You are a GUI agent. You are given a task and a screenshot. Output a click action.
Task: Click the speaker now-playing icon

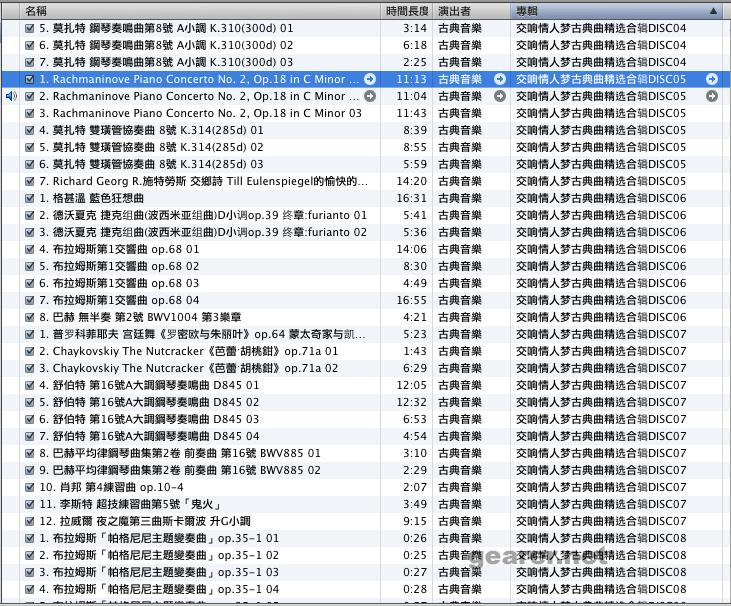(x=11, y=96)
